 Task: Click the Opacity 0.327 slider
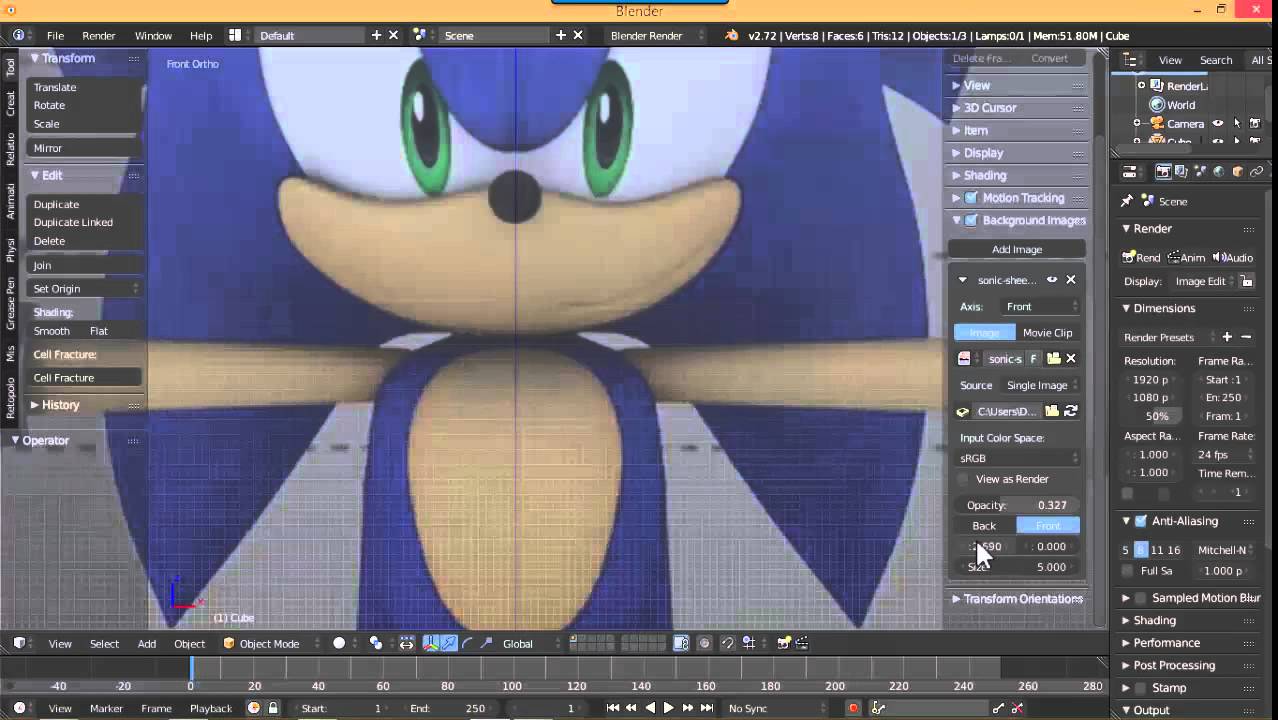1017,505
